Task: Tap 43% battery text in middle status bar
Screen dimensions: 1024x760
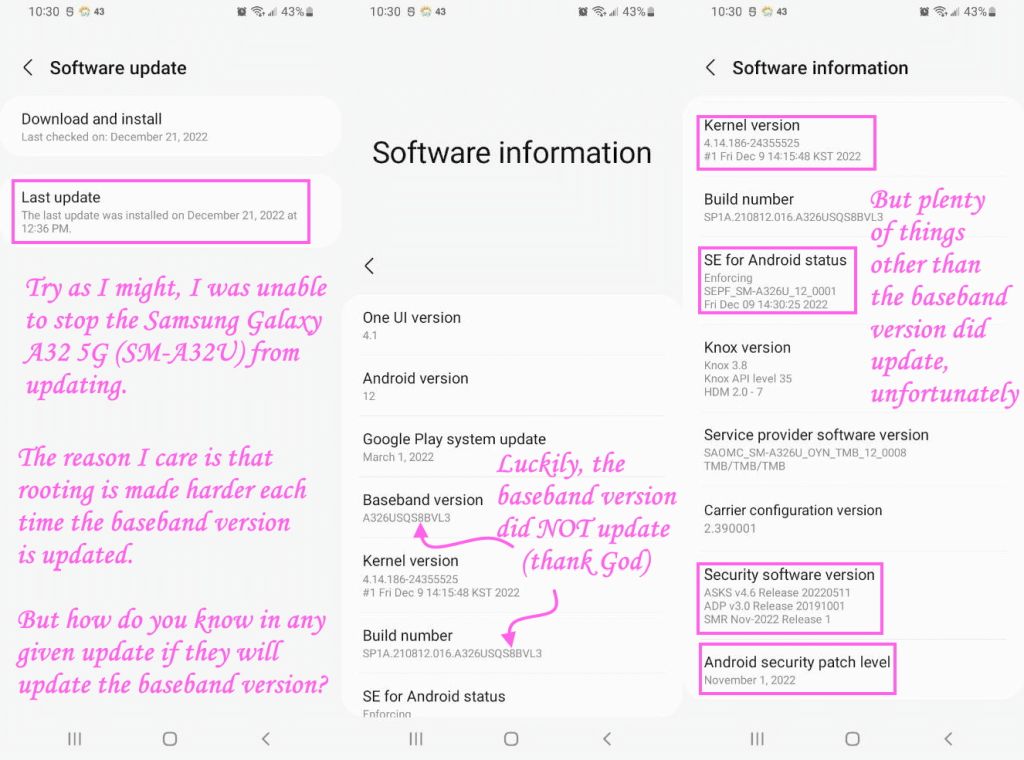Action: [633, 12]
